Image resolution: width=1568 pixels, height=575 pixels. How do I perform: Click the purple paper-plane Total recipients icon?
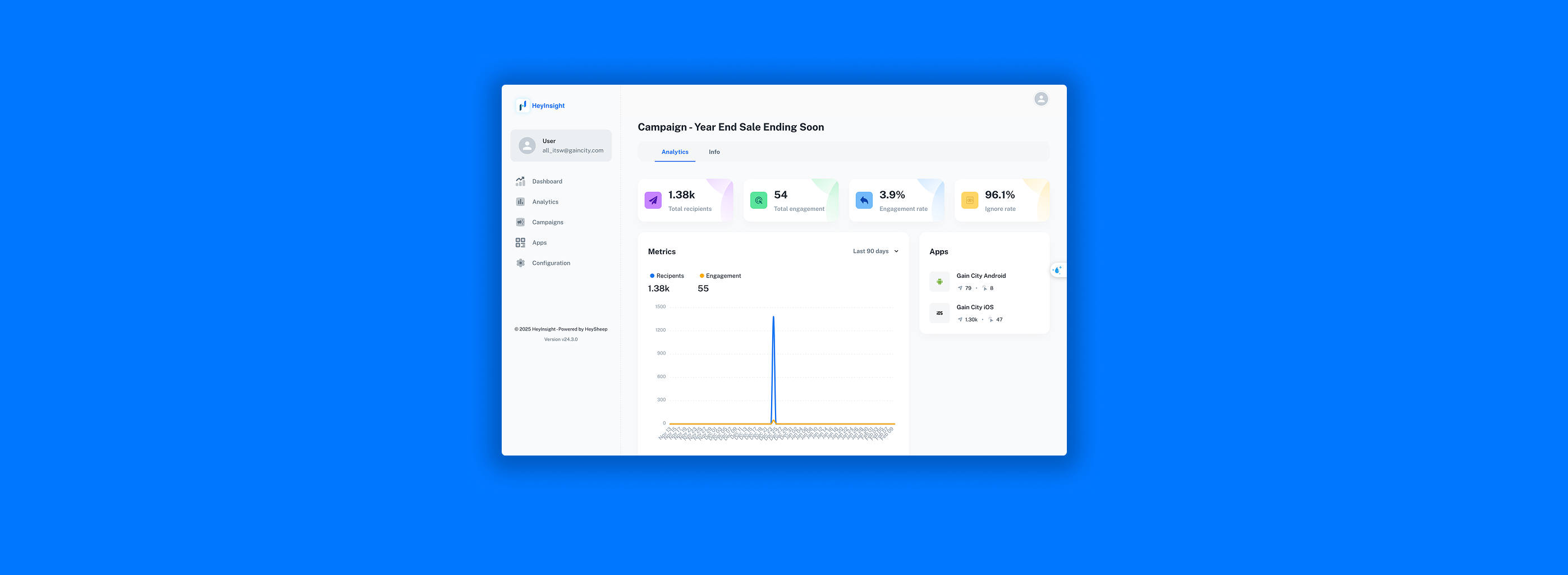point(653,200)
